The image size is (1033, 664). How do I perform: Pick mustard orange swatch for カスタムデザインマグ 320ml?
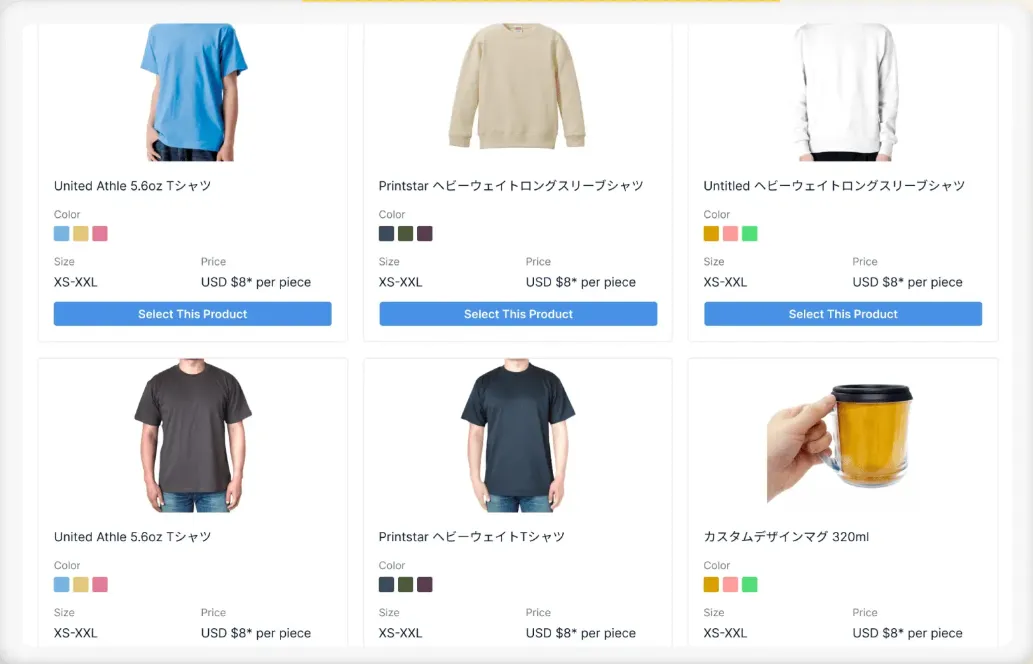[711, 585]
